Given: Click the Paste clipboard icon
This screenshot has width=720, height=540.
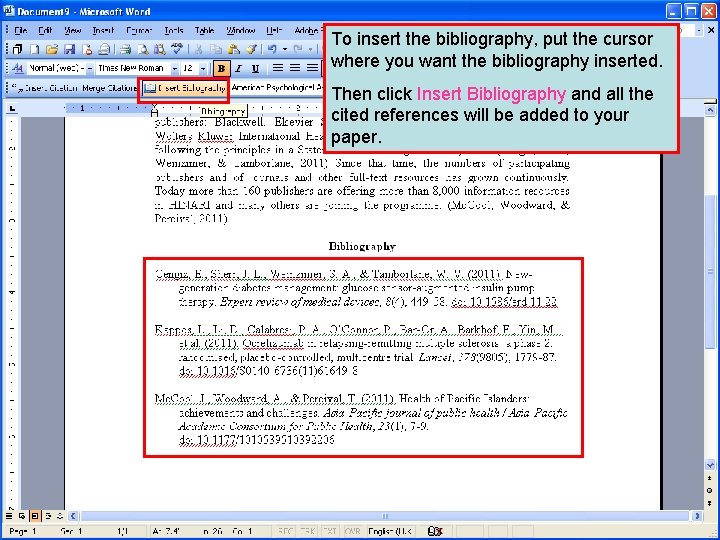Looking at the screenshot, I should click(x=233, y=49).
